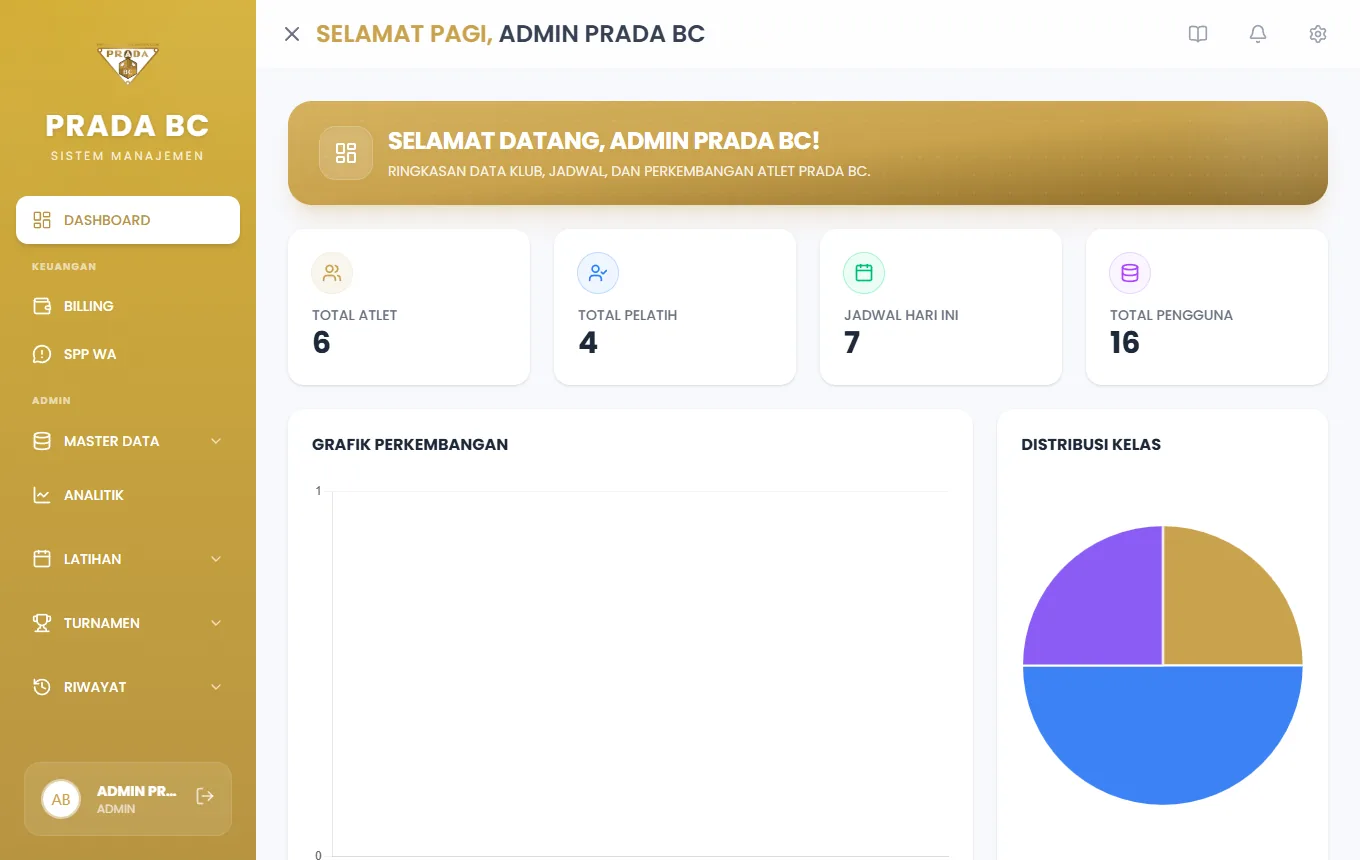Click the Total Atlet people icon

tap(332, 273)
